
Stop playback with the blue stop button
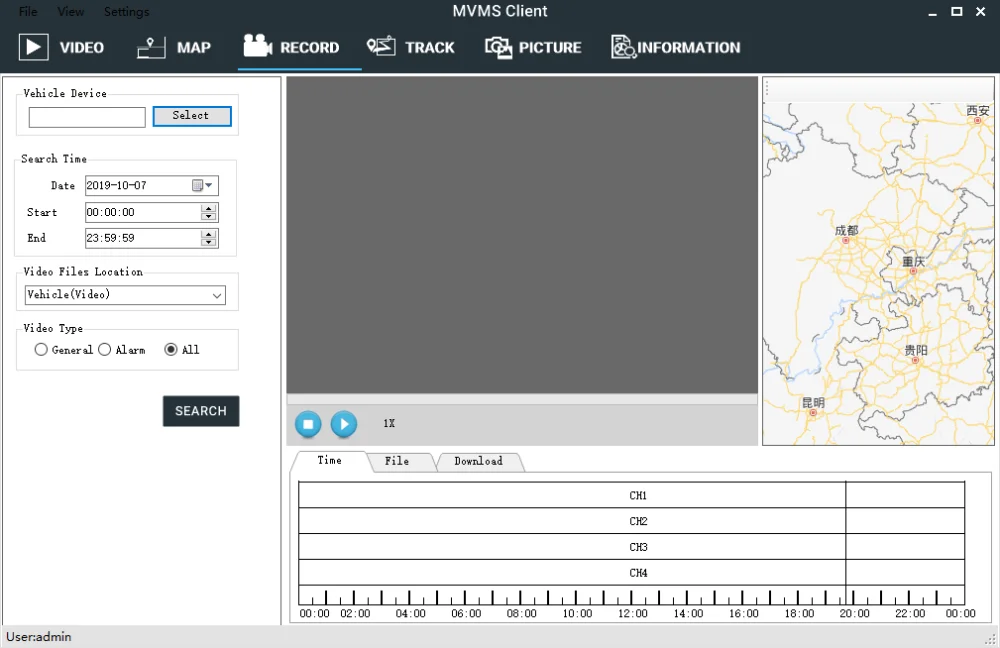coord(308,424)
